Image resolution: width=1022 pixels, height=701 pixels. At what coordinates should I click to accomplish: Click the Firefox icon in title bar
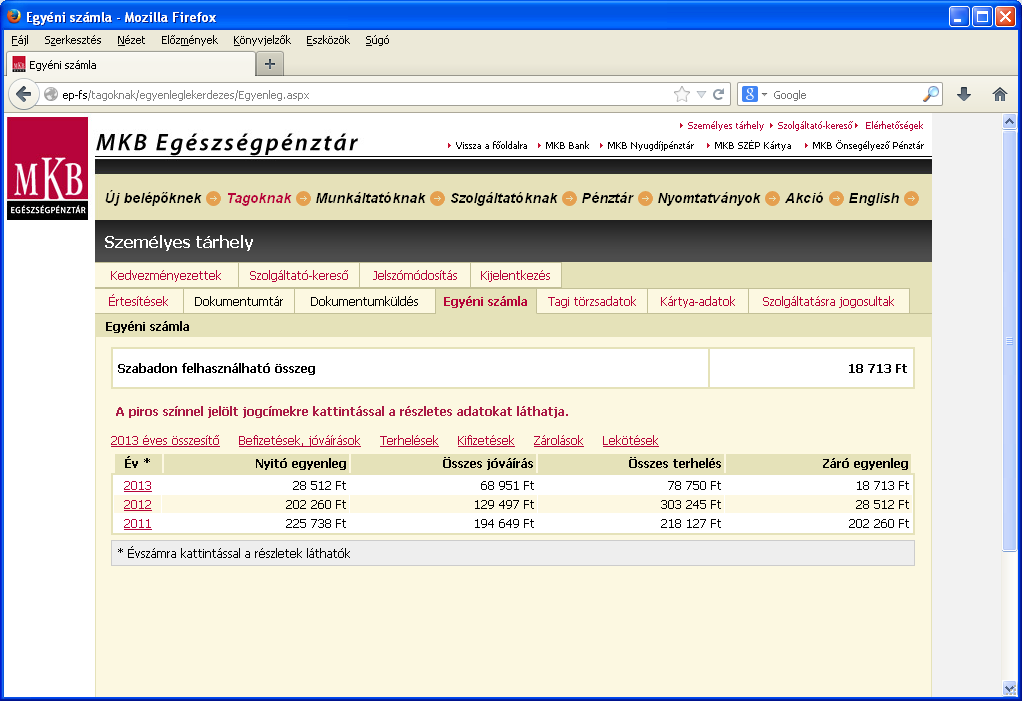pyautogui.click(x=13, y=16)
